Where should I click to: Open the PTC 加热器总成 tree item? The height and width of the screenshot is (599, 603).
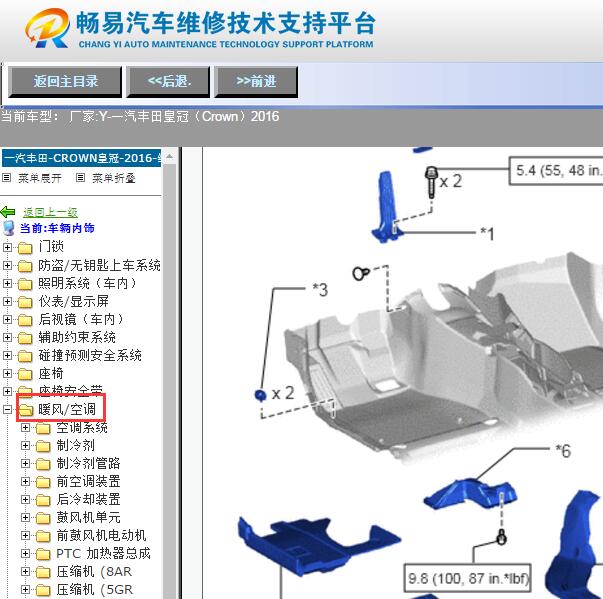pyautogui.click(x=103, y=553)
